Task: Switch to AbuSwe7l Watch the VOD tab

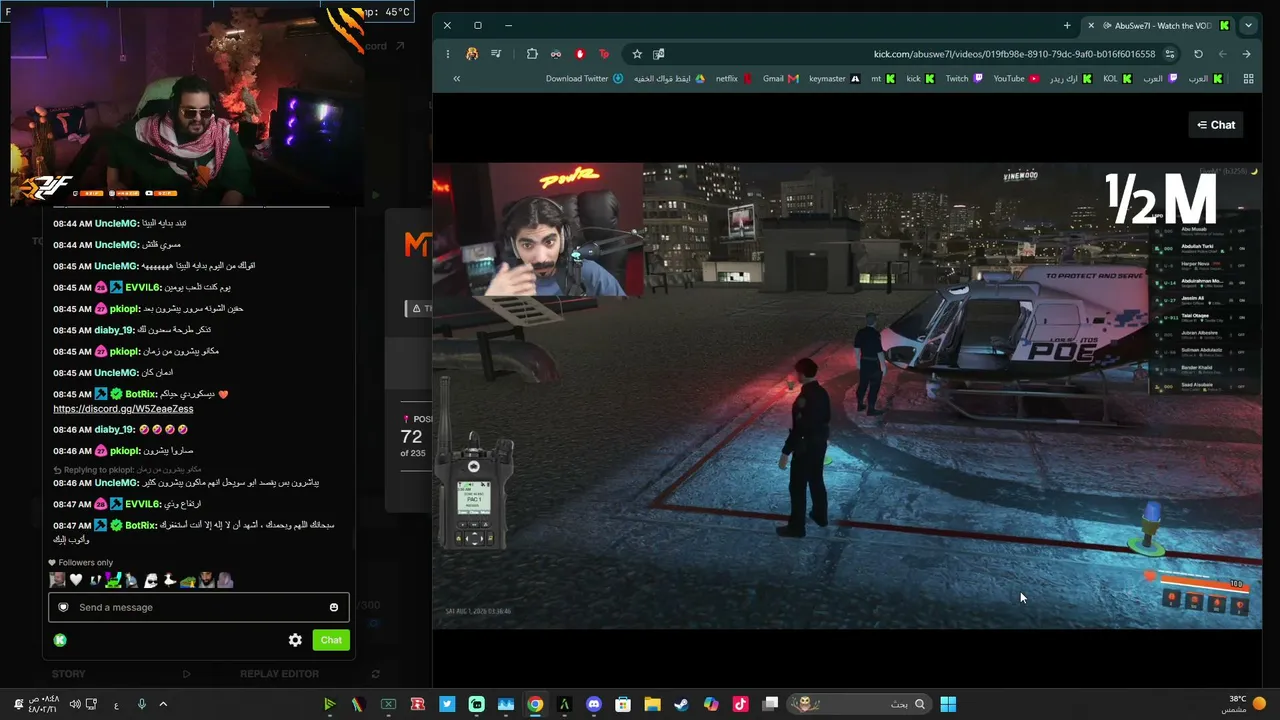Action: (1160, 26)
